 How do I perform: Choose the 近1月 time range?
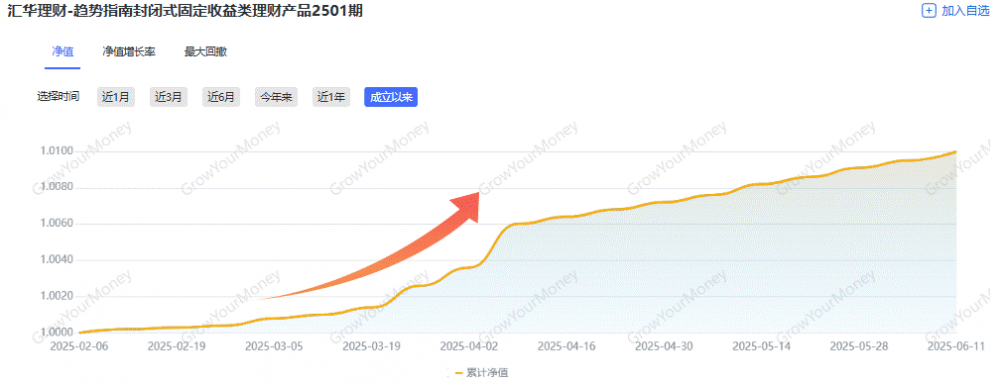[x=115, y=97]
